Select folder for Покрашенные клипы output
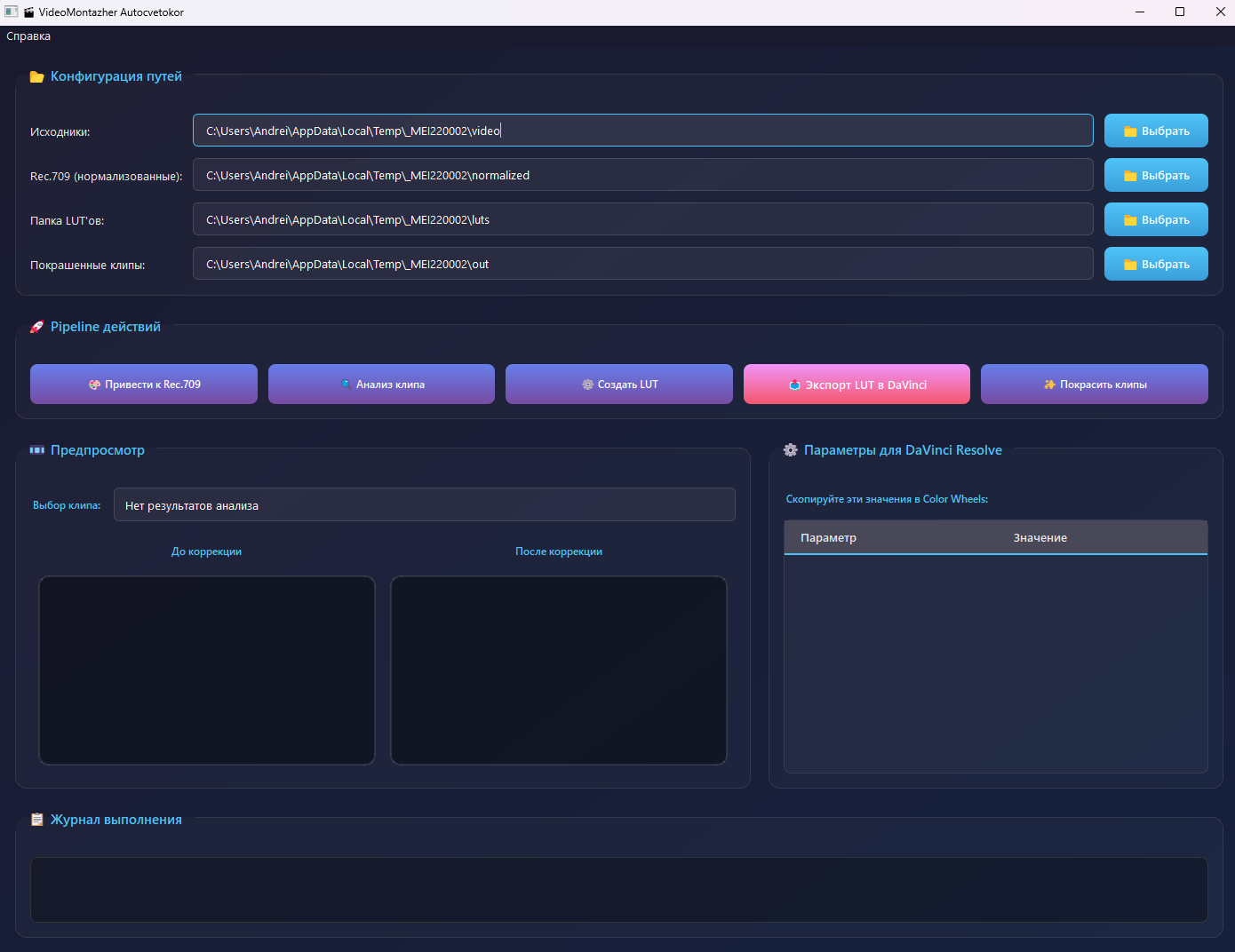1235x952 pixels. click(1155, 264)
